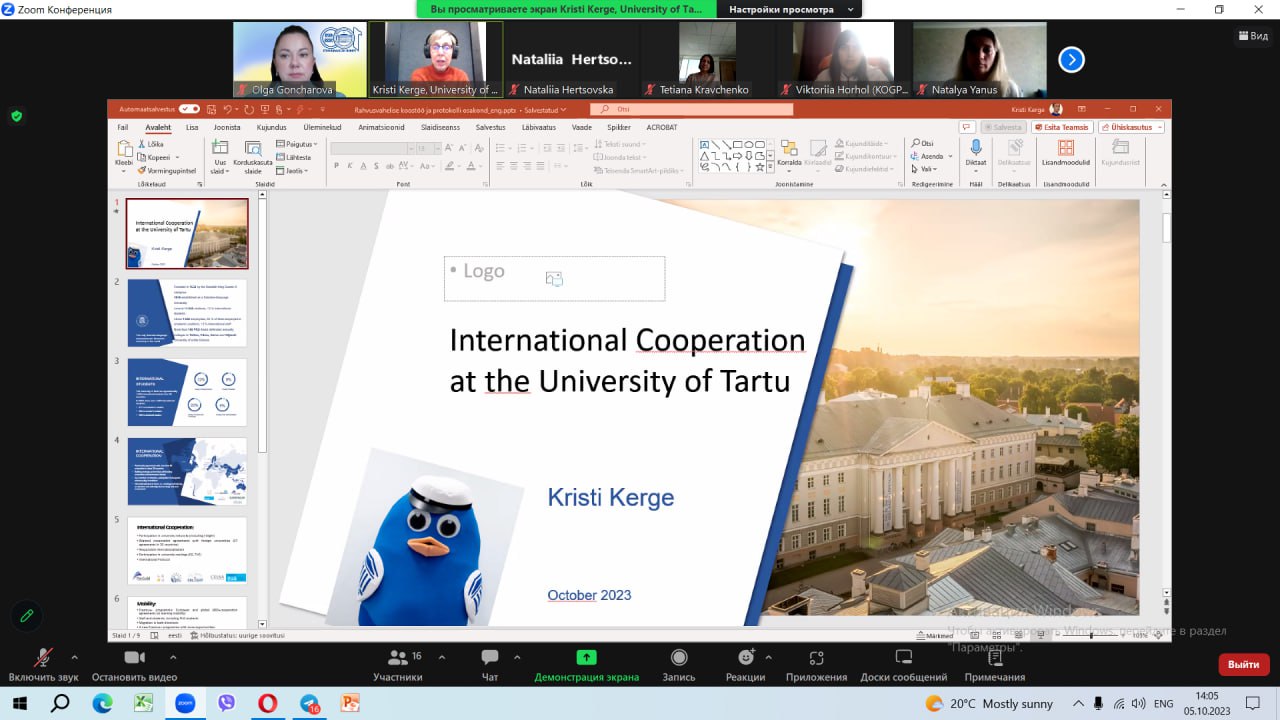Expand video options arrow beside camera

click(173, 657)
